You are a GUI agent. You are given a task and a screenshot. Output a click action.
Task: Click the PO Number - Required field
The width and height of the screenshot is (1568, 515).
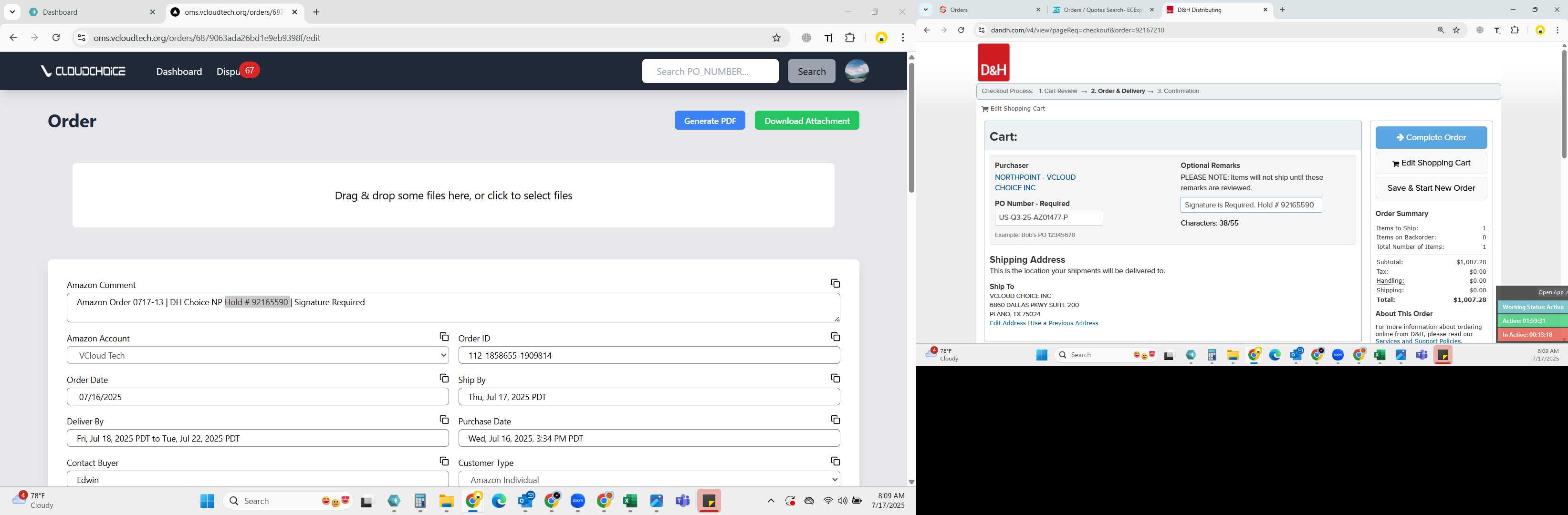1048,217
